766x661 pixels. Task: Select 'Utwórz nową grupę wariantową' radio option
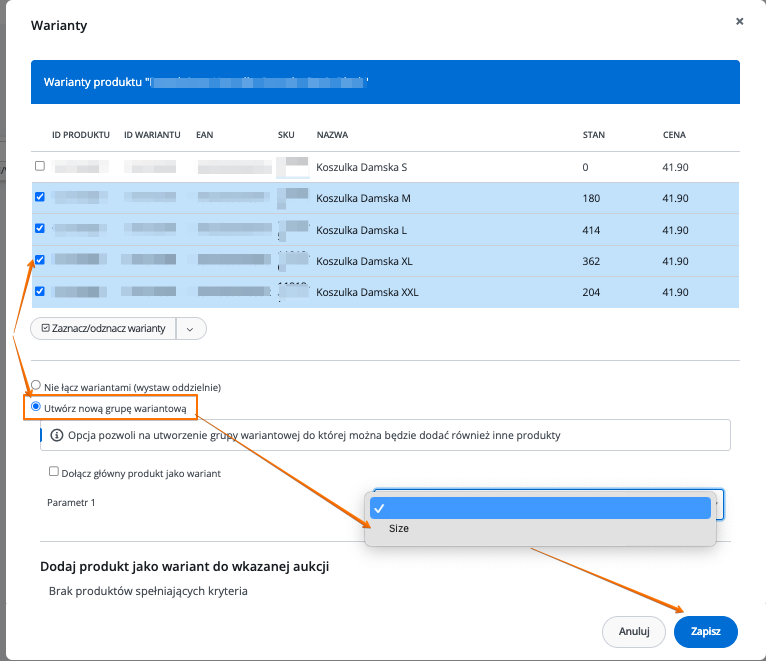(x=37, y=407)
